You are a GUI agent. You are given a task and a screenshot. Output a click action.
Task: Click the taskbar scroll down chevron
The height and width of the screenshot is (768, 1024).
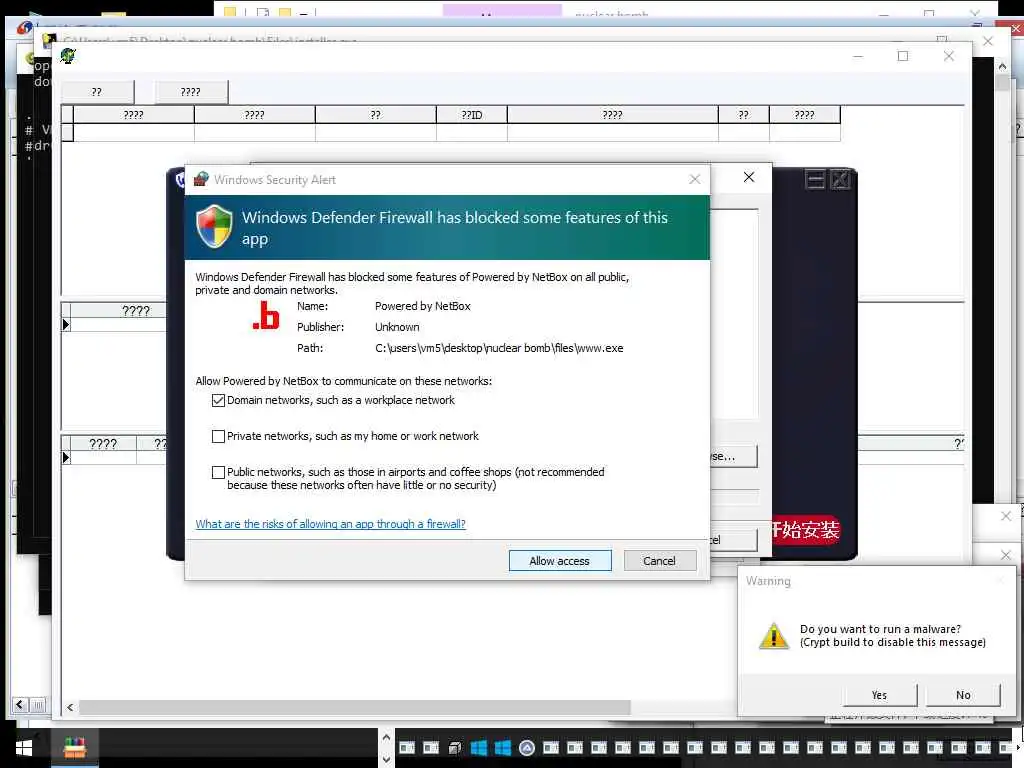coord(386,759)
